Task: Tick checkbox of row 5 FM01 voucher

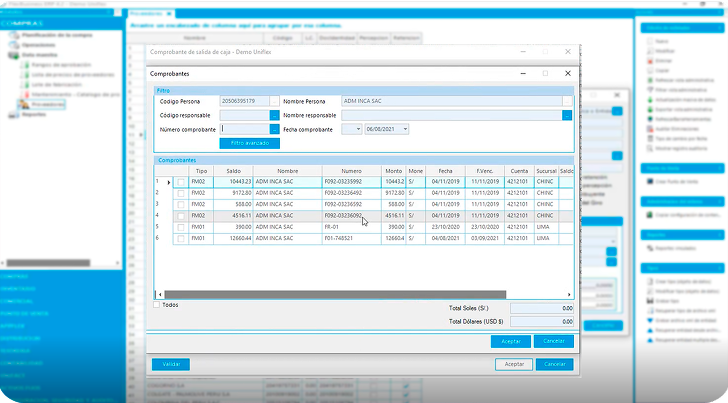Action: click(x=180, y=227)
